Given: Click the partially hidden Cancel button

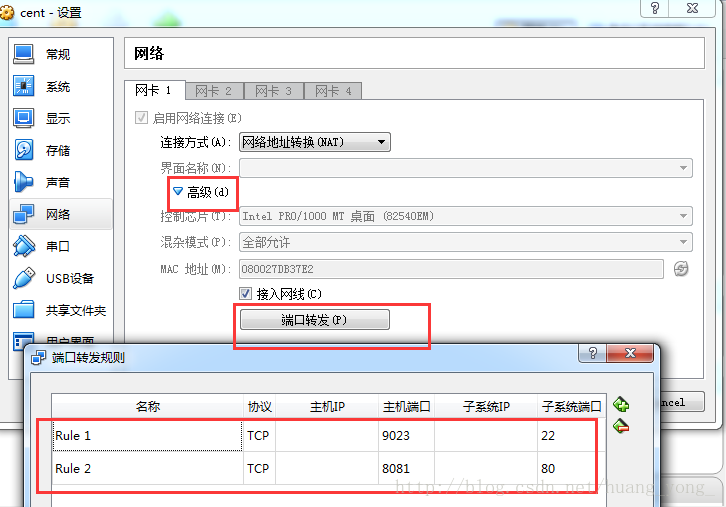Looking at the screenshot, I should (682, 402).
